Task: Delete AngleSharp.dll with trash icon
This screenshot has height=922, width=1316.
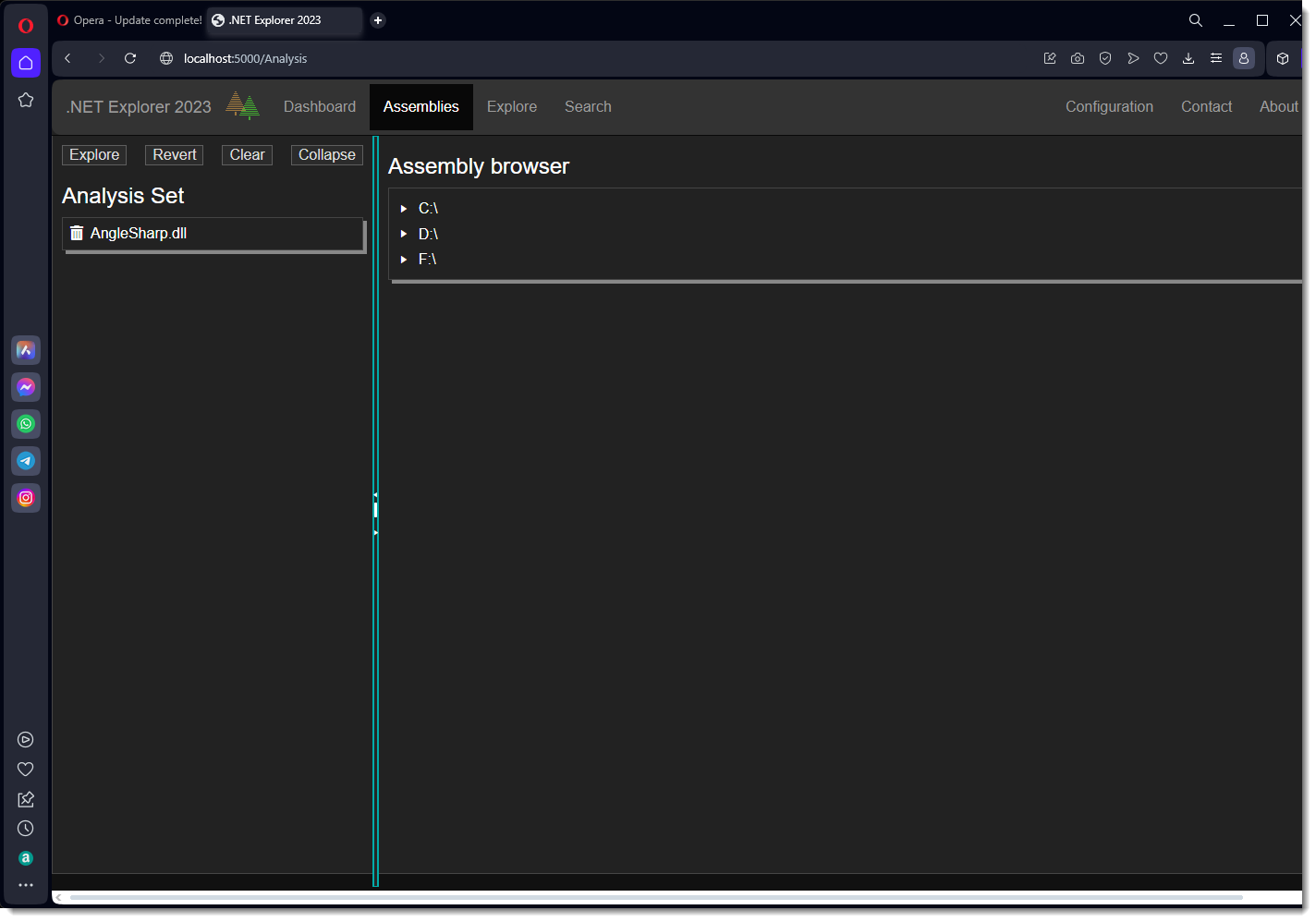Action: click(77, 233)
